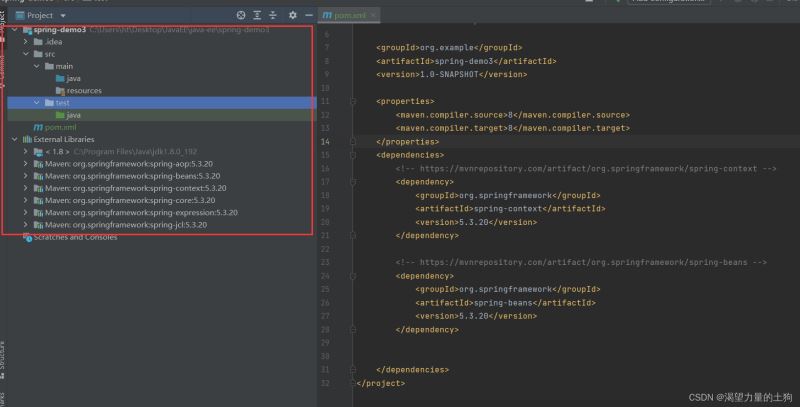Click the fold marker at line 31
Image resolution: width=800 pixels, height=407 pixels.
353,370
